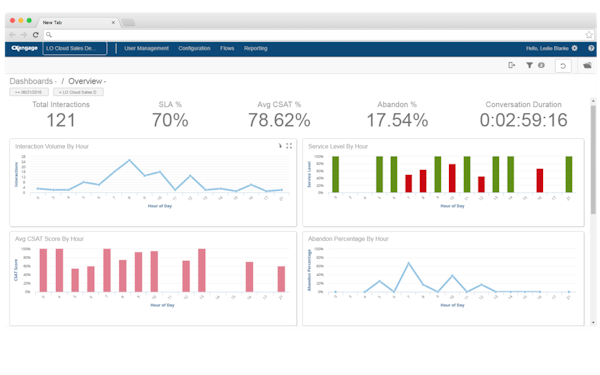Open the user settings gear icon
Image resolution: width=600 pixels, height=375 pixels.
pyautogui.click(x=574, y=48)
